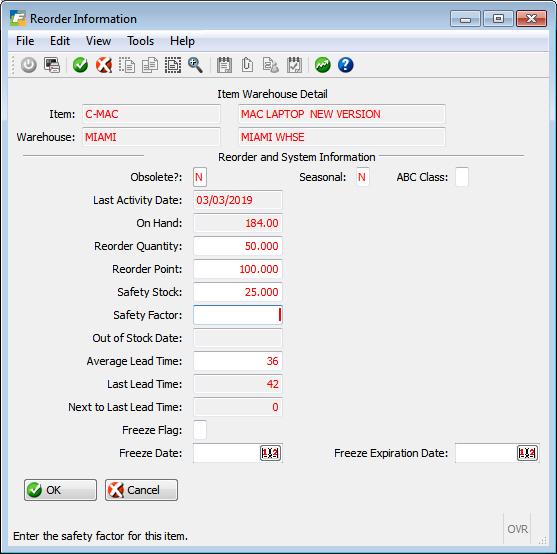557x554 pixels.
Task: Click the OK button
Action: pos(60,490)
